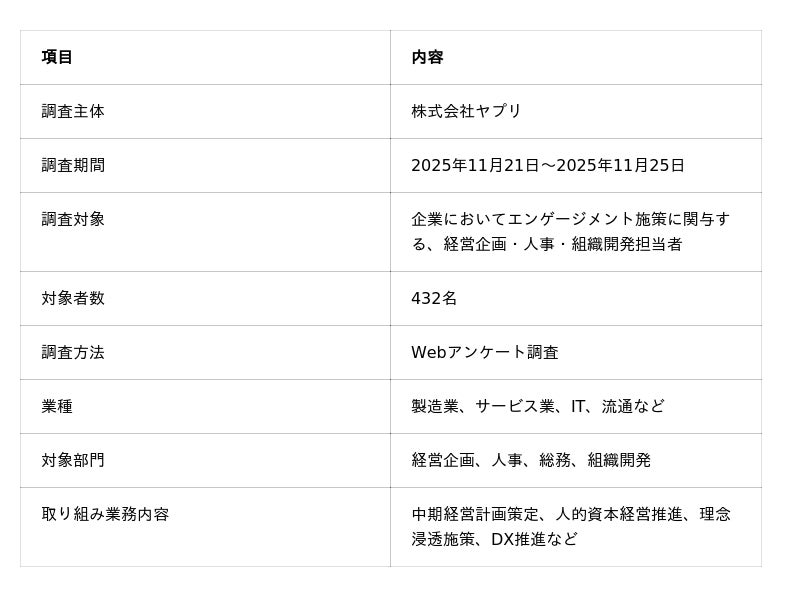Click the 経営企画、人事、総務、組織開発 cell
Image resolution: width=800 pixels, height=597 pixels.
[531, 460]
